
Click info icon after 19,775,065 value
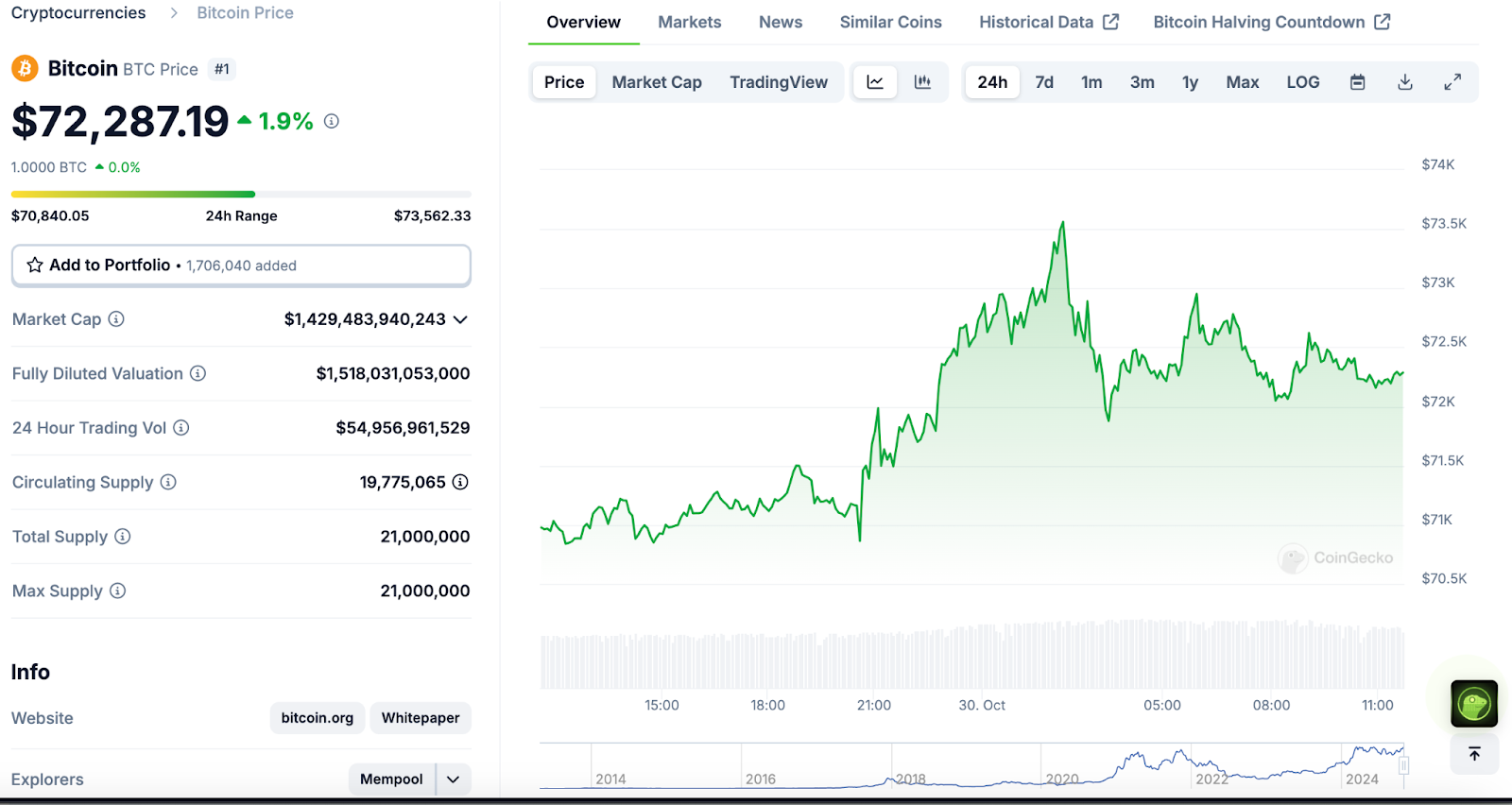[x=460, y=482]
